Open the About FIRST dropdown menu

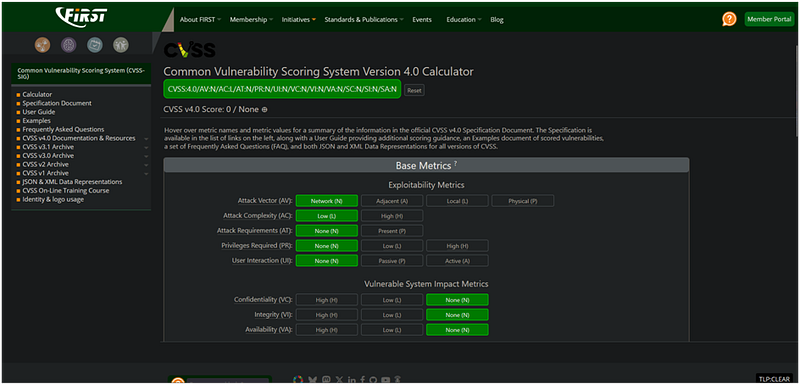tap(200, 19)
